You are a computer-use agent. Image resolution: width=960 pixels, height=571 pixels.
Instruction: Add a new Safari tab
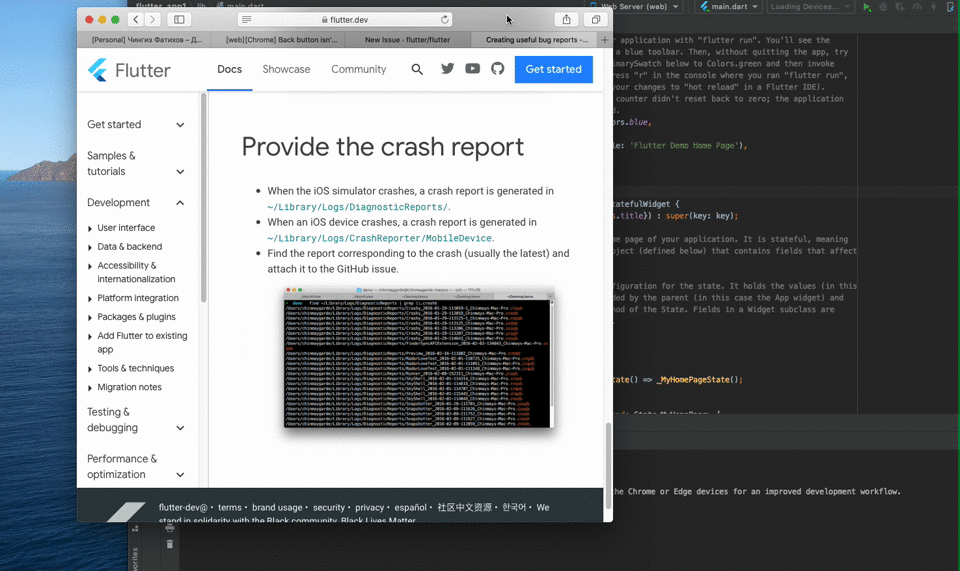[x=604, y=40]
